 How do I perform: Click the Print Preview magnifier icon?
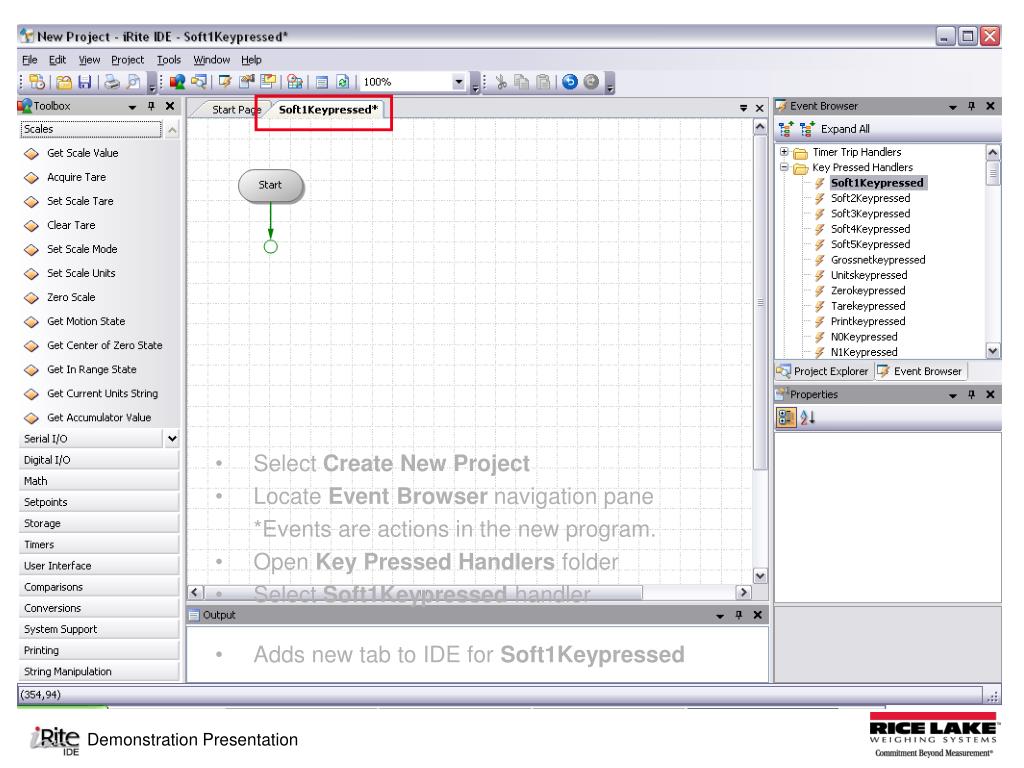tap(134, 82)
